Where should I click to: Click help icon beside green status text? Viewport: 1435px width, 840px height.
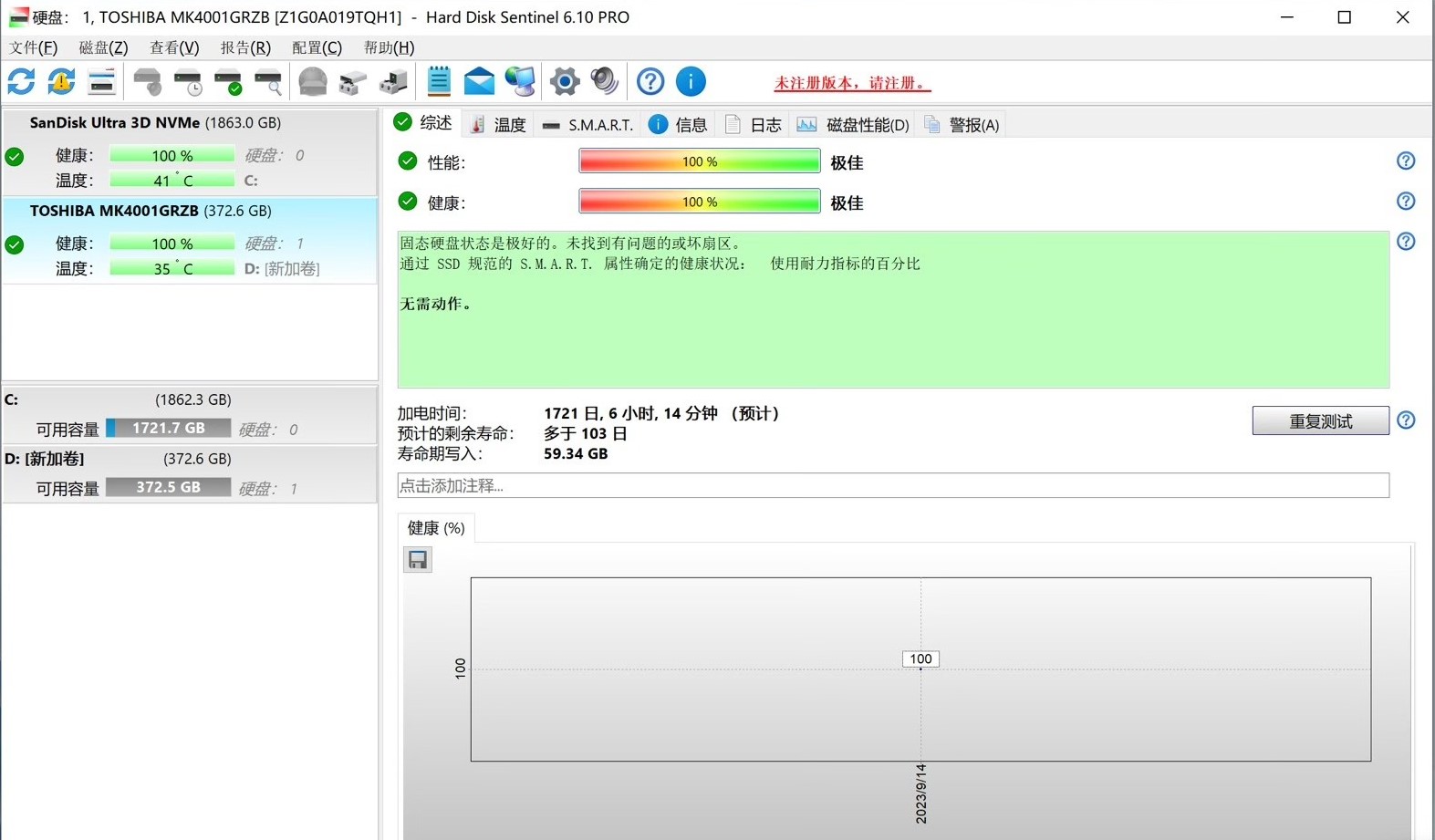(1406, 241)
